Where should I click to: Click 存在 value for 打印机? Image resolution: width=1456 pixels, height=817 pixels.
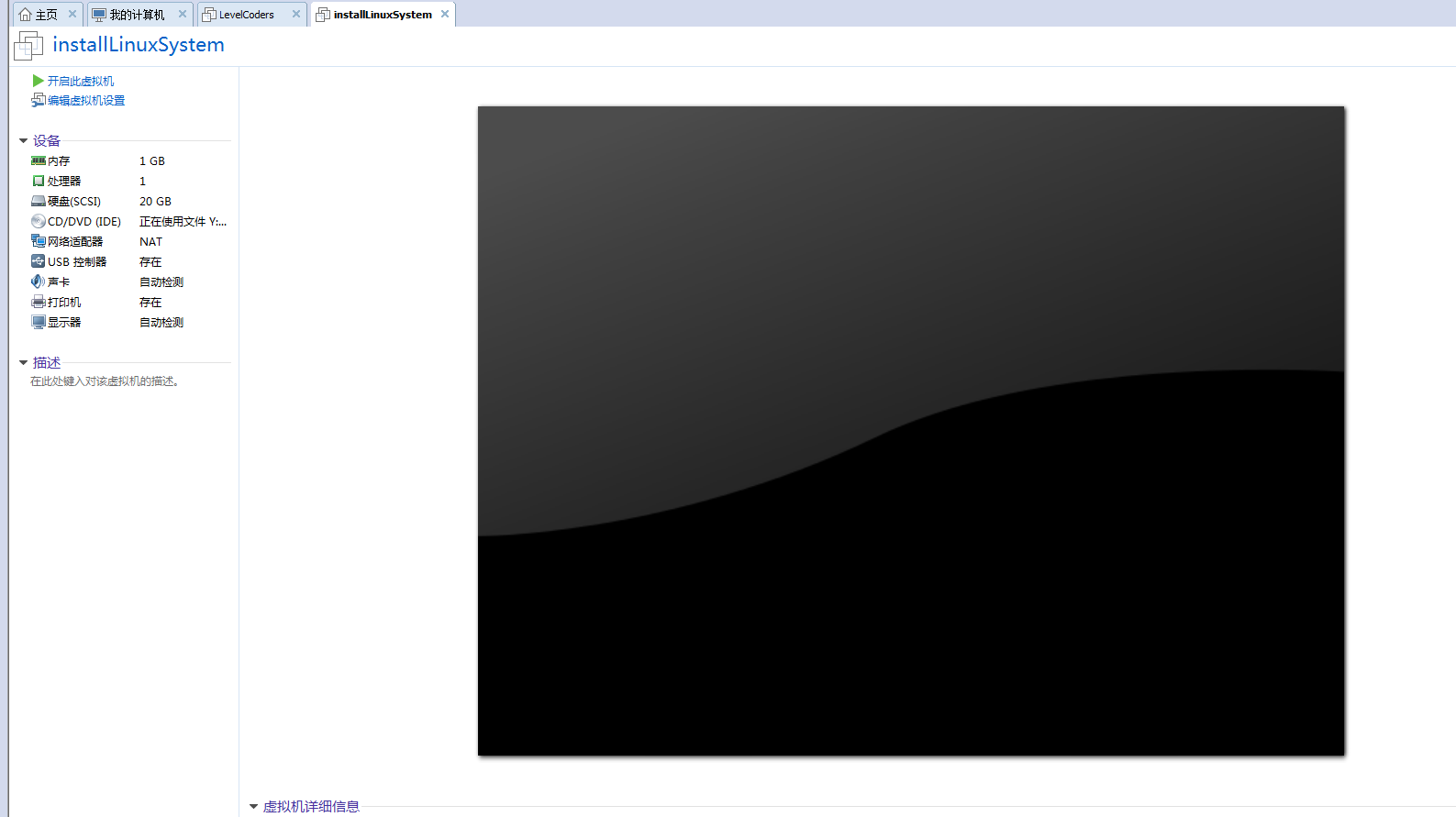[x=150, y=302]
